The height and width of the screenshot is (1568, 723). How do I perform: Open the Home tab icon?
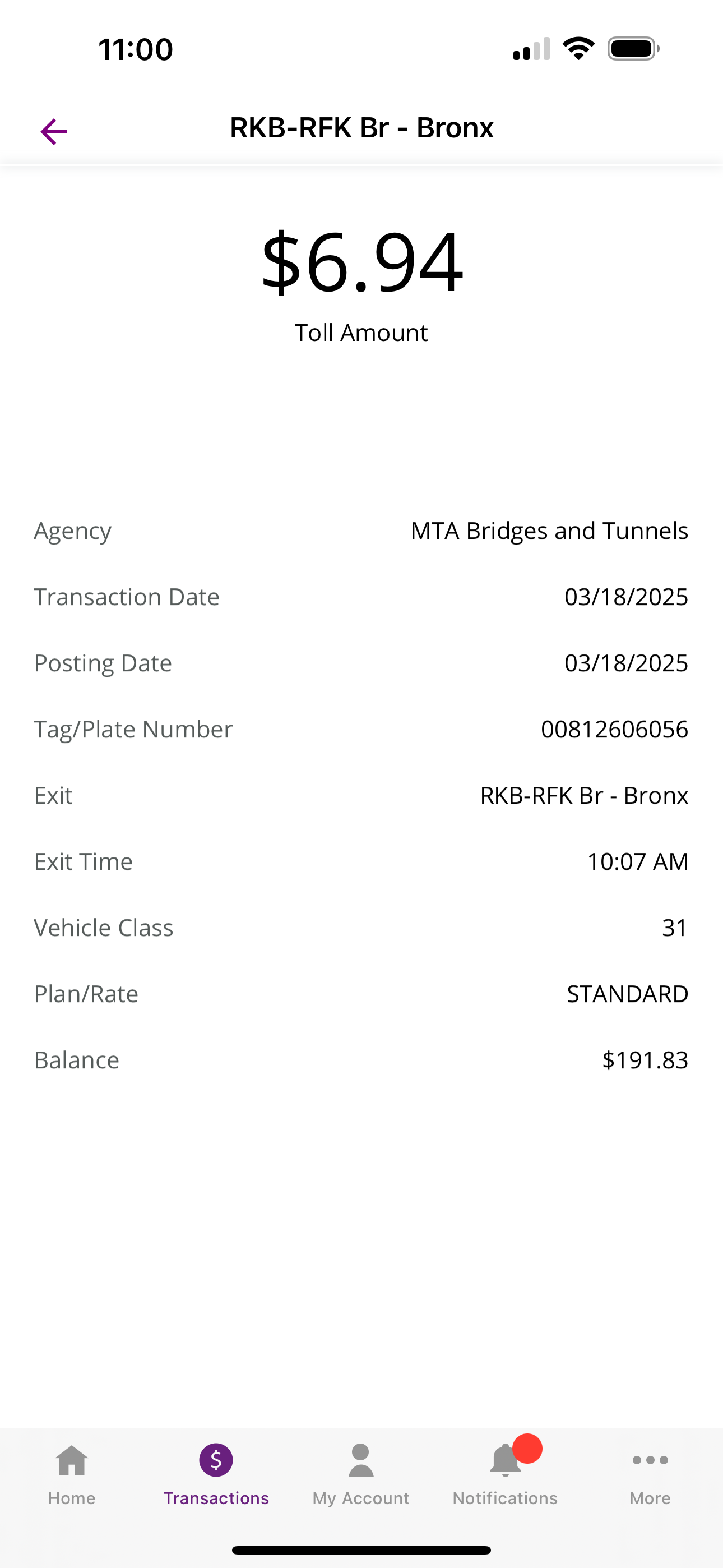72,1460
